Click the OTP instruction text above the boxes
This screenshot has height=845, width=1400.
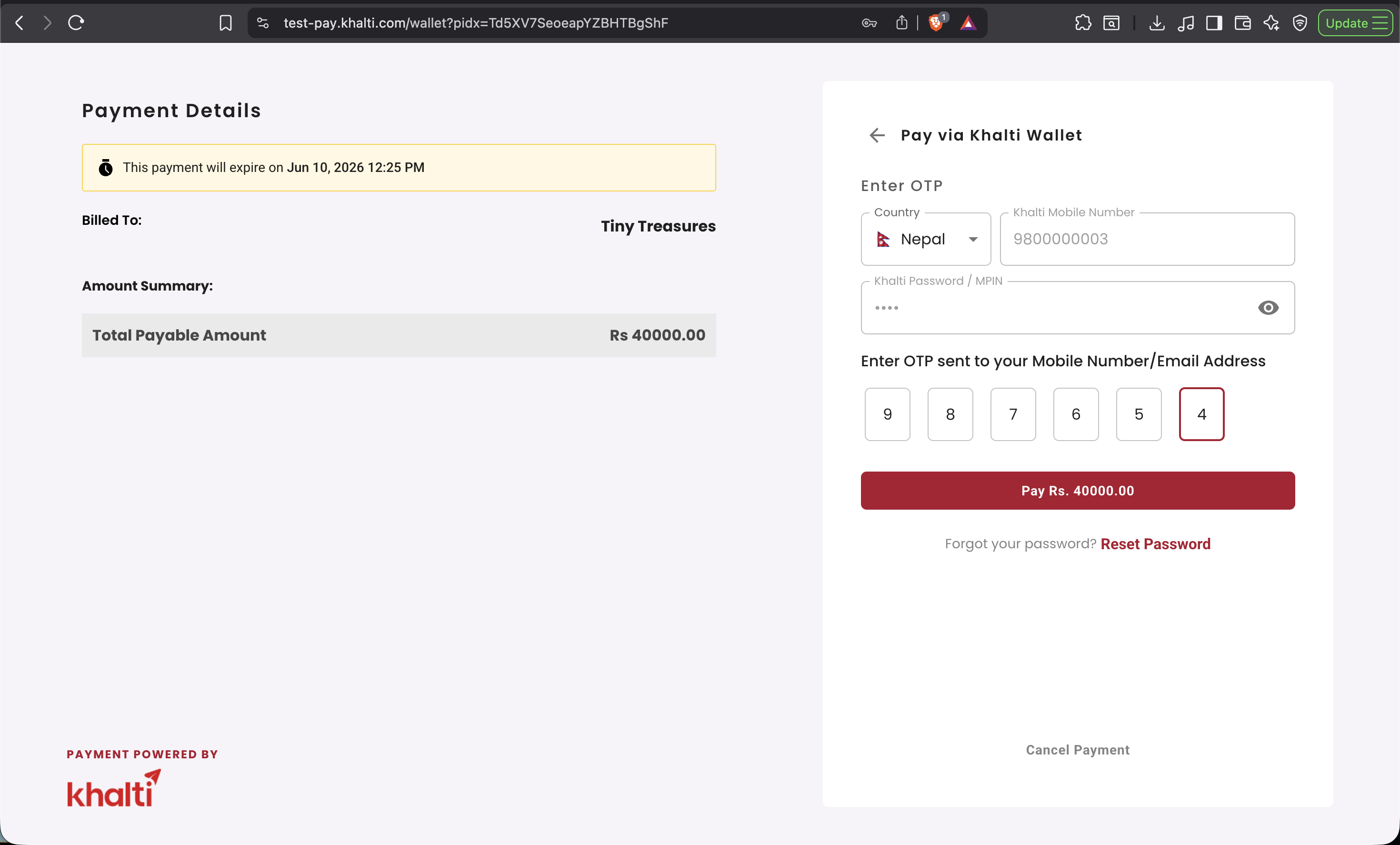coord(1063,362)
